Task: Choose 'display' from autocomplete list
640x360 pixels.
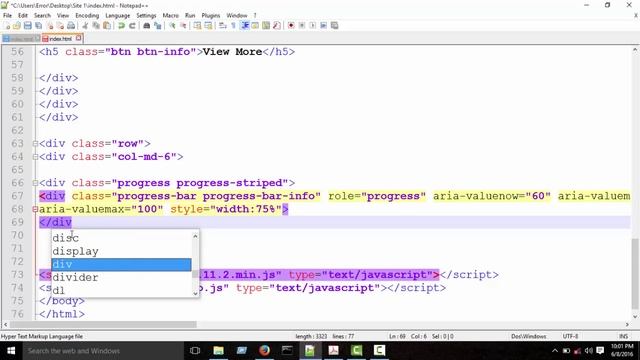Action: (x=121, y=251)
